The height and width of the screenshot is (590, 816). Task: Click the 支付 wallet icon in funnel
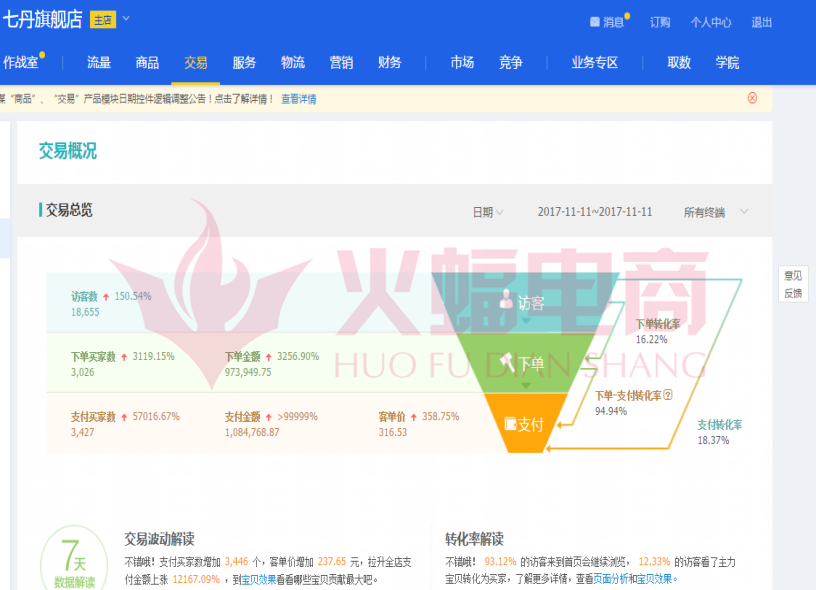pos(510,424)
